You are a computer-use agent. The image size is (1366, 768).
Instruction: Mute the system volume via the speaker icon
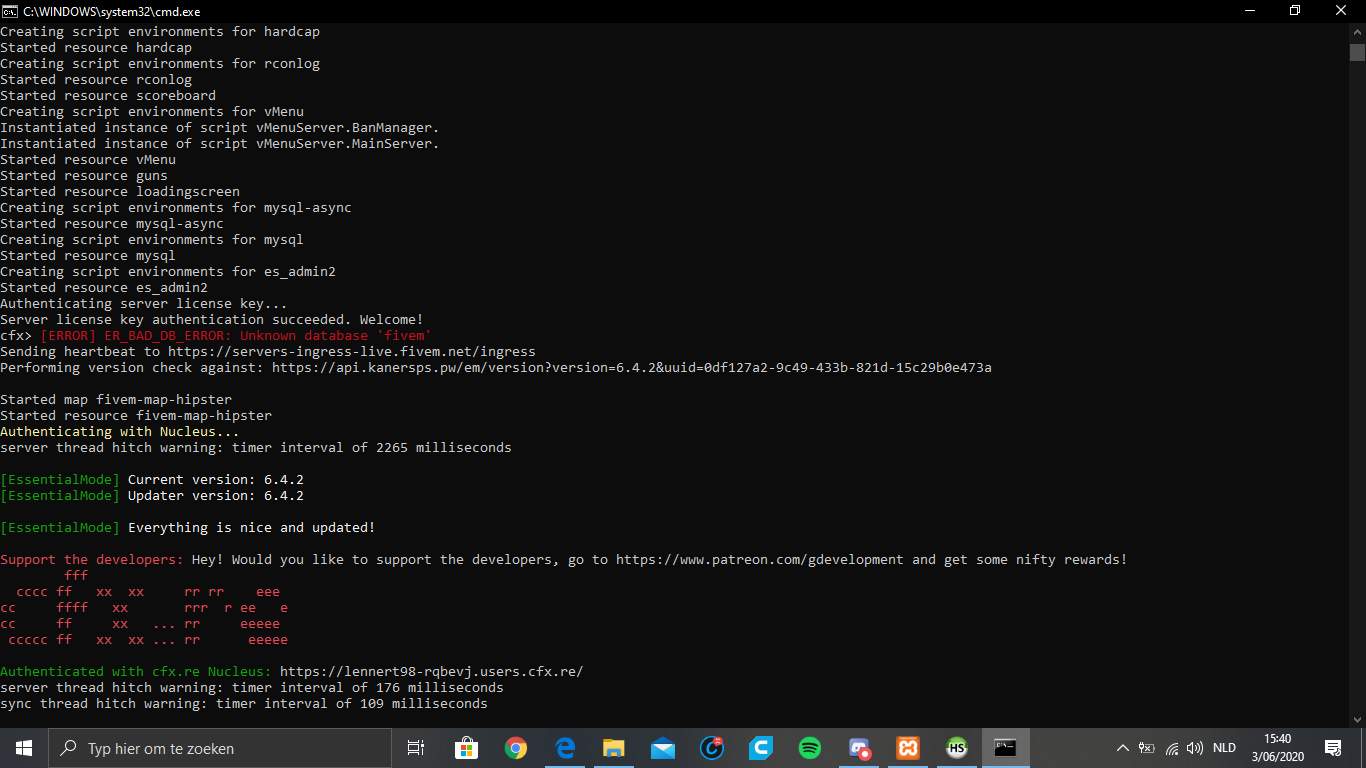1196,748
